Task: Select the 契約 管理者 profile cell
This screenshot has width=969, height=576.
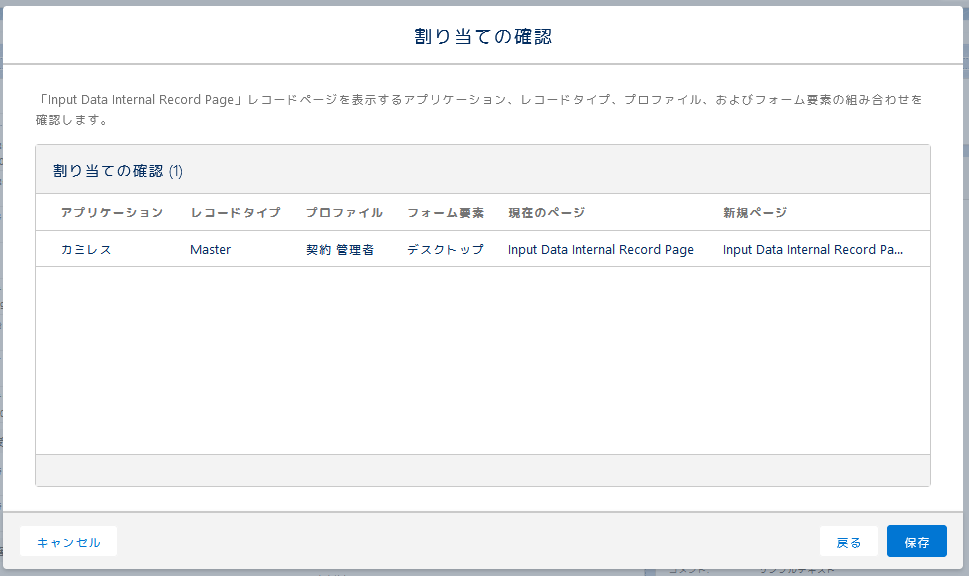Action: (340, 250)
